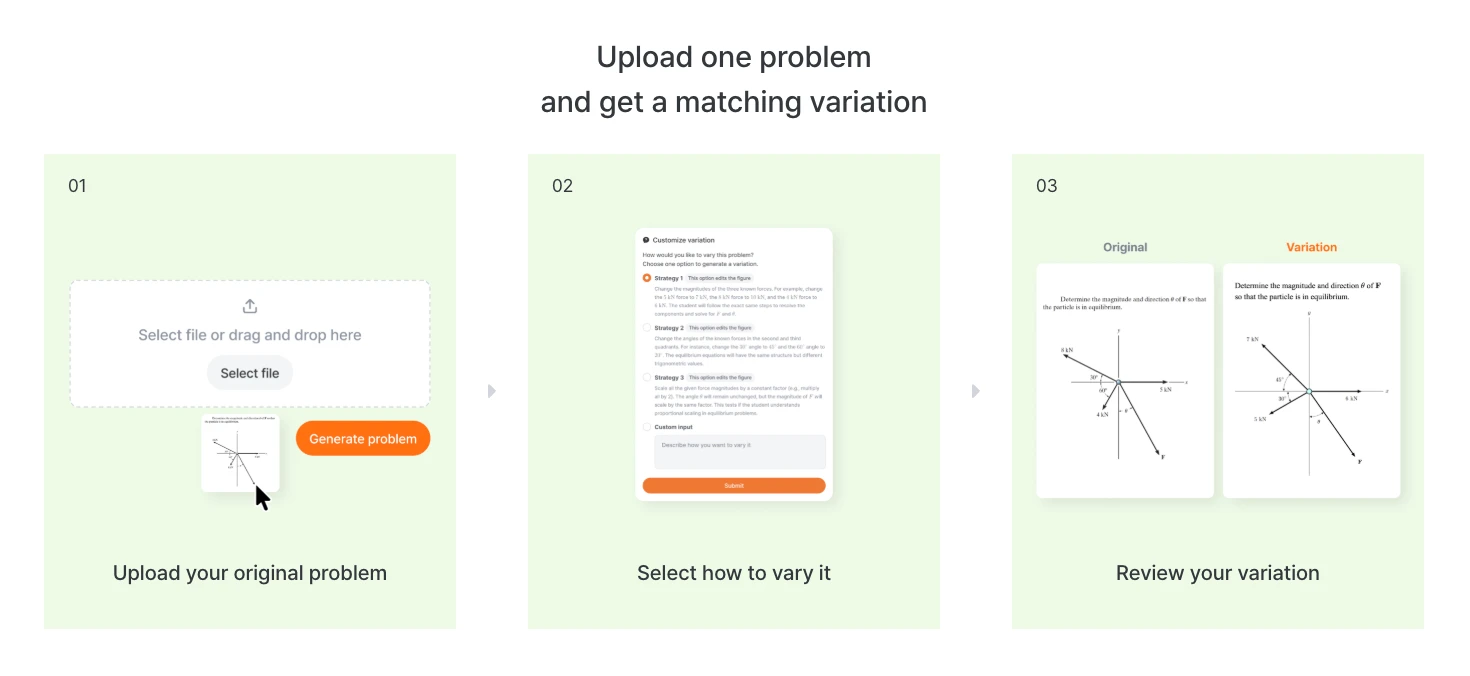Click the upload arrow icon in drop zone
The height and width of the screenshot is (676, 1470).
point(250,306)
